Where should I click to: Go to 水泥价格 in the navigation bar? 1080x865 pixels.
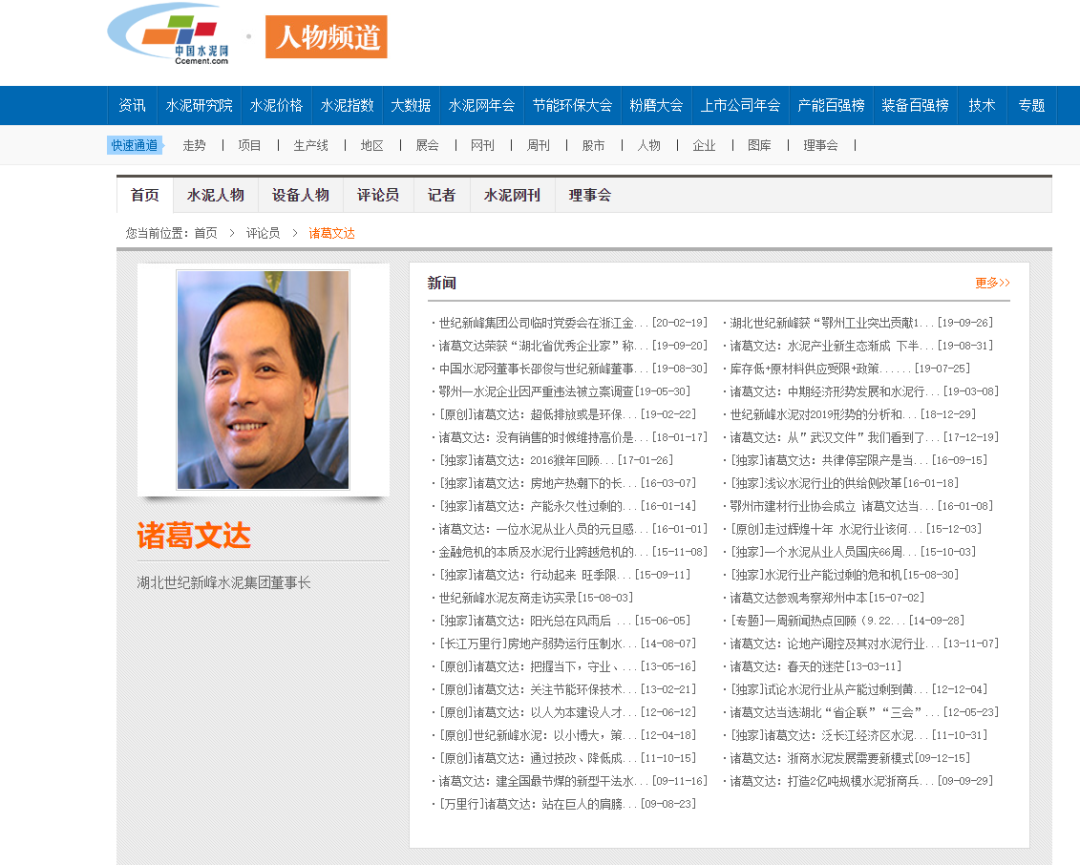[276, 105]
